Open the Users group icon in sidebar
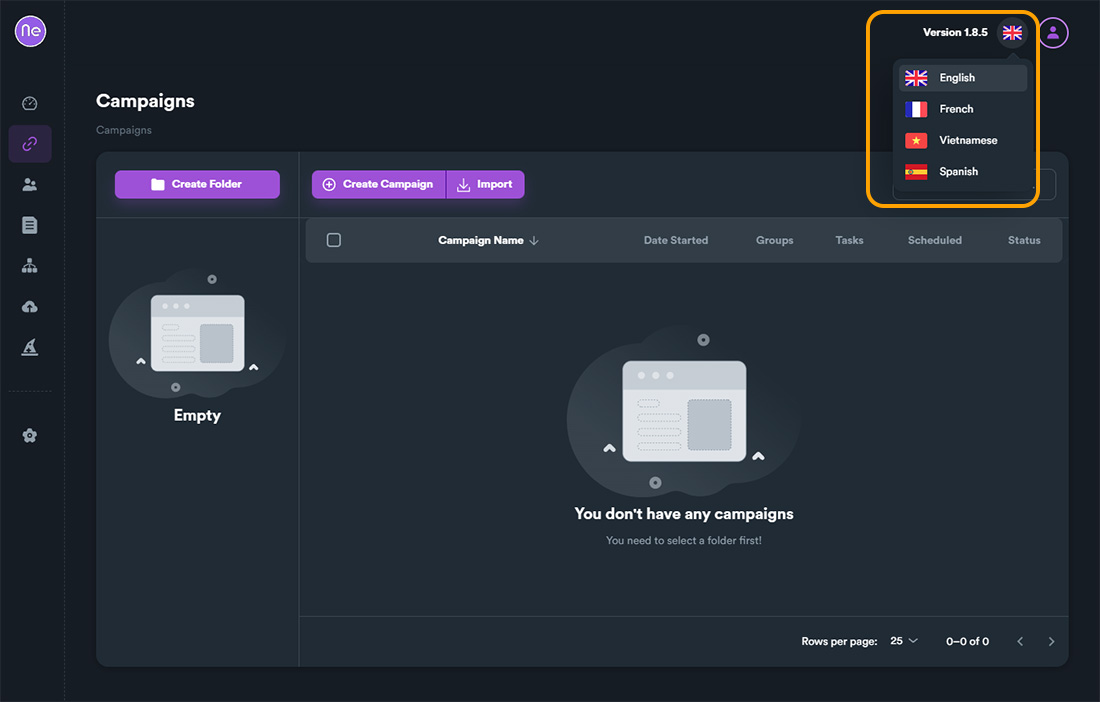 click(x=29, y=185)
